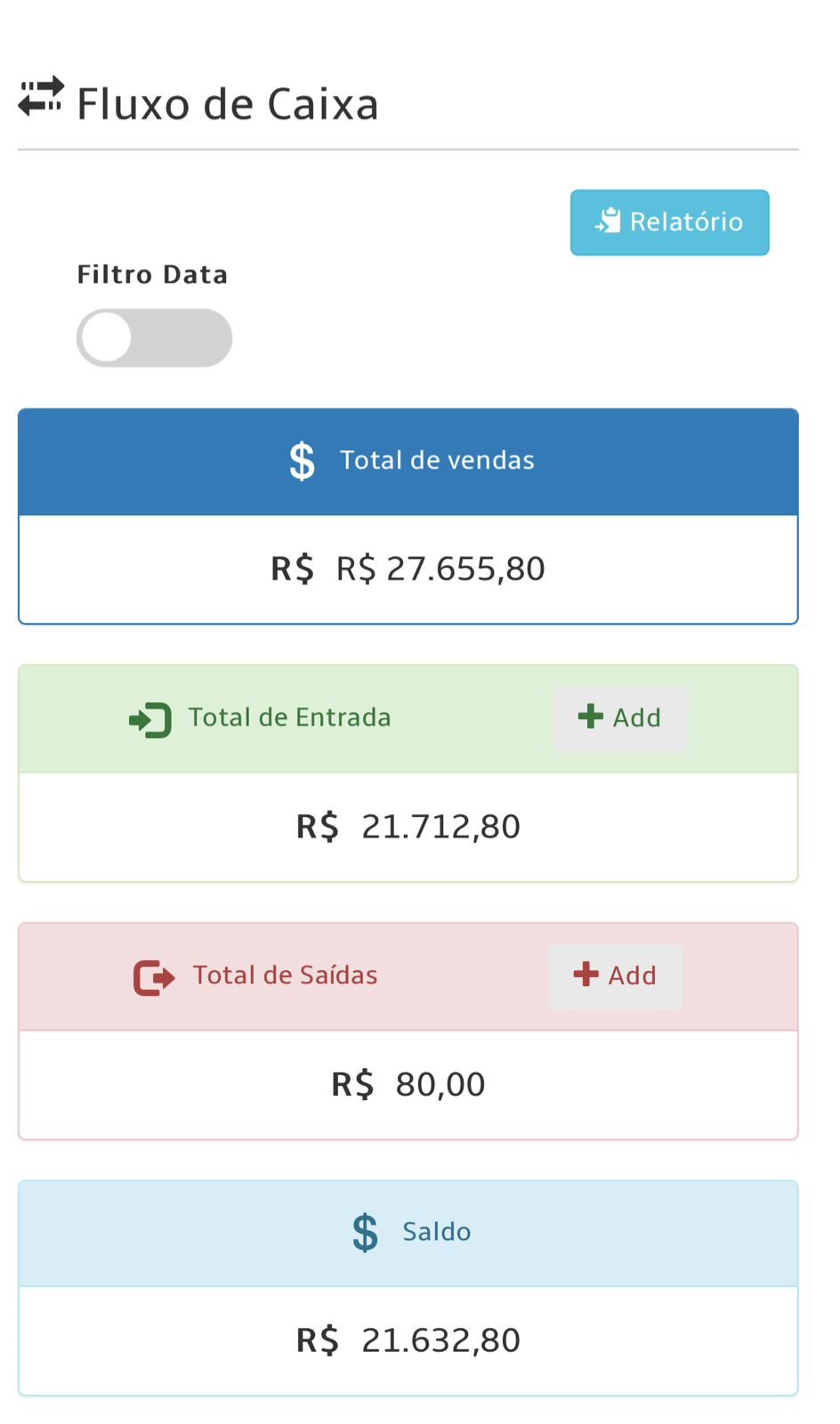Click the Total de Saídas label

[x=285, y=976]
